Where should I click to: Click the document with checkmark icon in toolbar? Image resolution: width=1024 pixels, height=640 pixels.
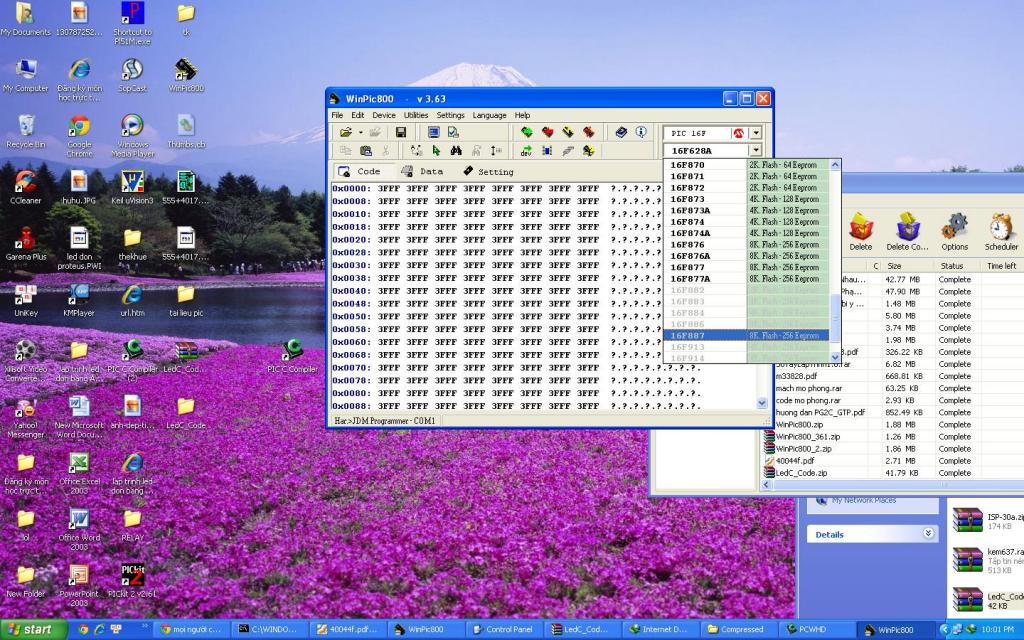(453, 133)
